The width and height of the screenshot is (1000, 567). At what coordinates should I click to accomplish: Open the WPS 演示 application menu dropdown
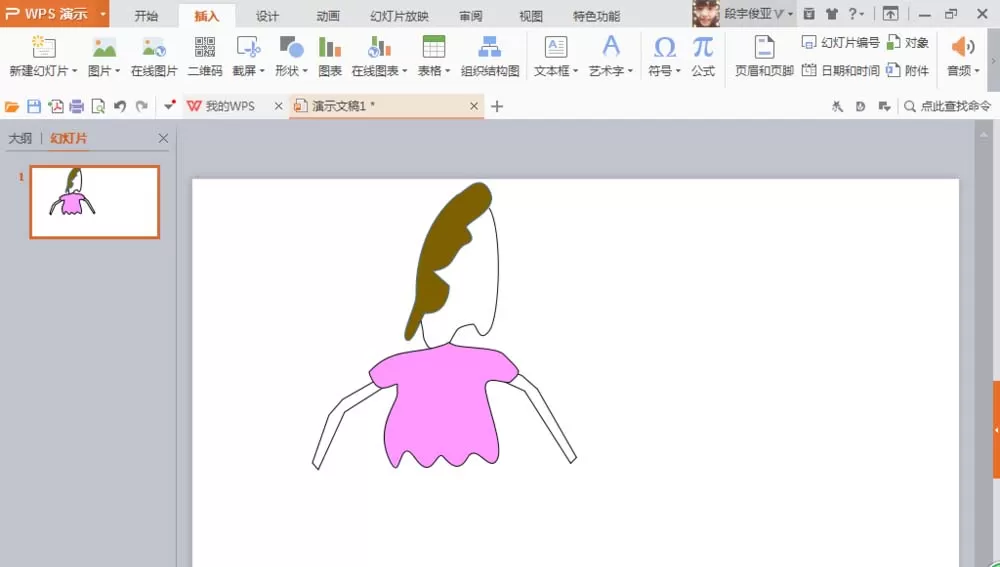tap(103, 13)
